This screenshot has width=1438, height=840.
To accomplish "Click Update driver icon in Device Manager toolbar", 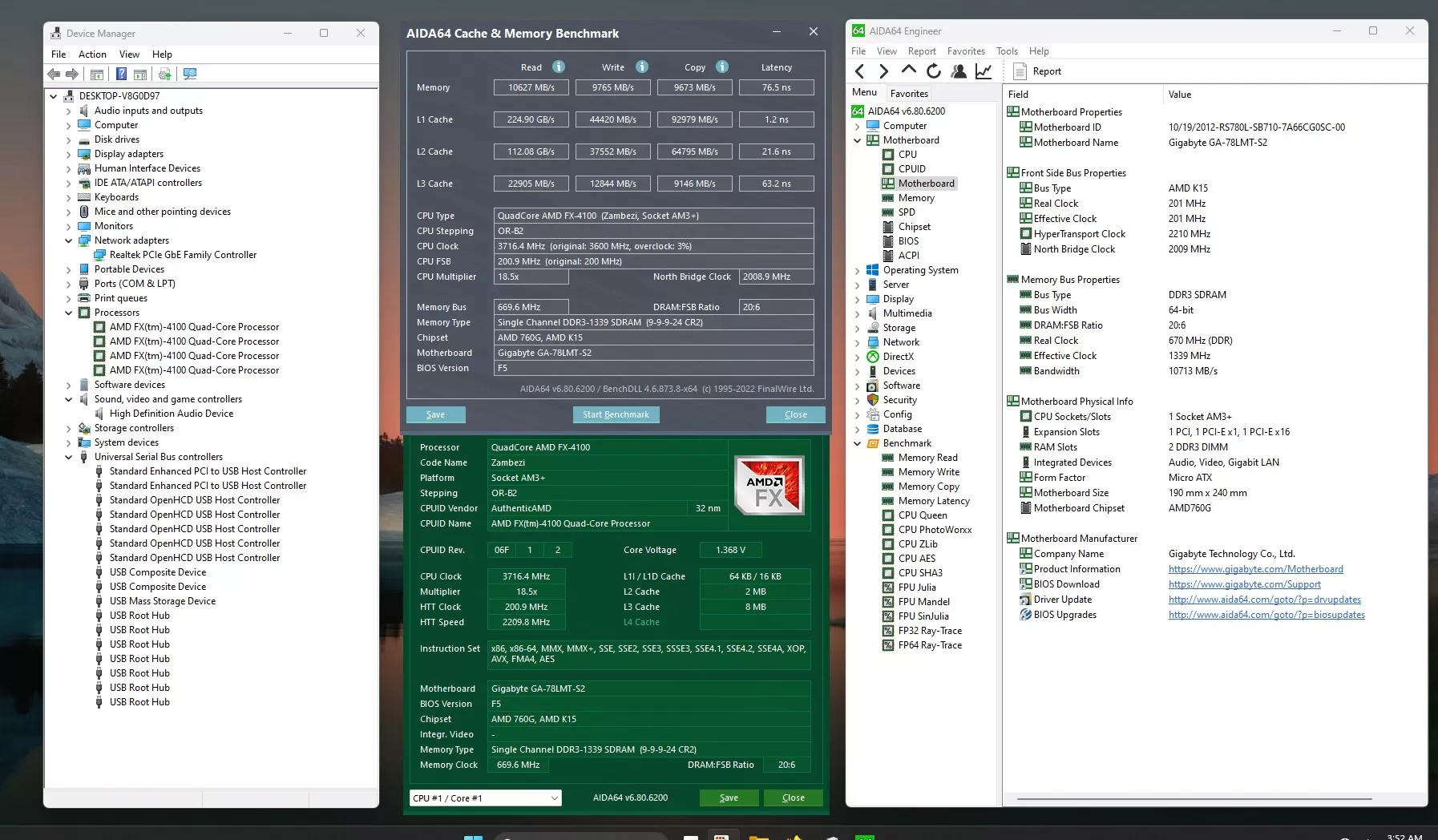I will tap(164, 75).
